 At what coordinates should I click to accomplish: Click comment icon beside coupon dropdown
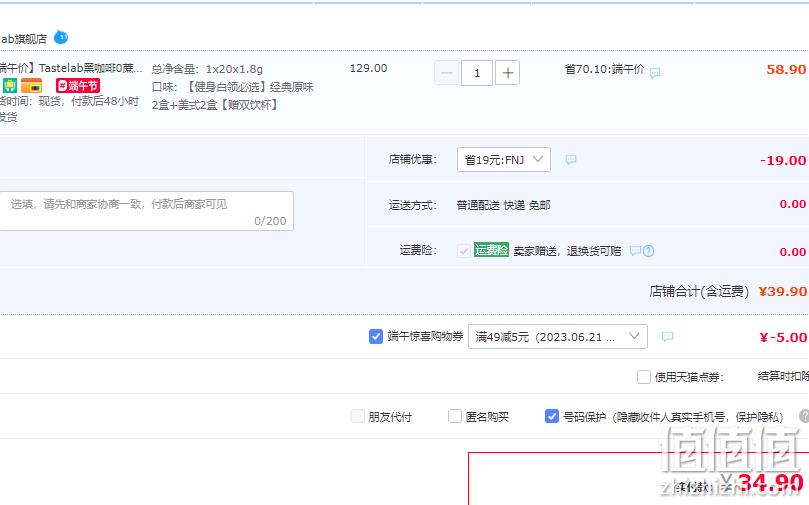[x=667, y=337]
